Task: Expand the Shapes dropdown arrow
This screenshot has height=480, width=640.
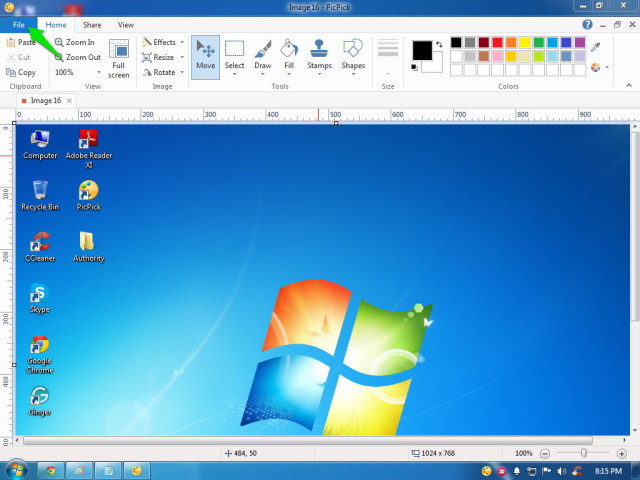Action: (353, 74)
